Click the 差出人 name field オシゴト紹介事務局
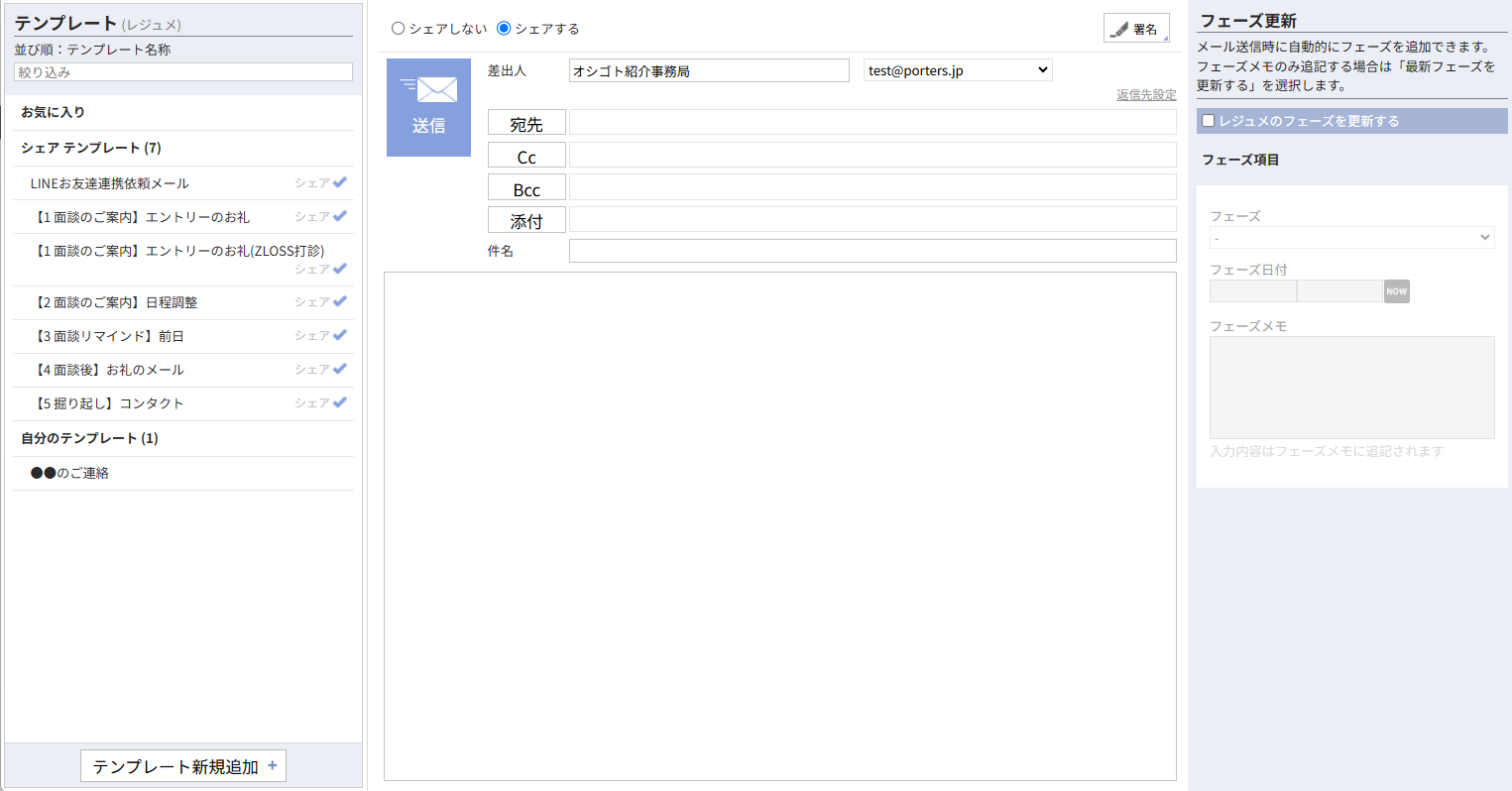Image resolution: width=1512 pixels, height=791 pixels. coord(709,70)
